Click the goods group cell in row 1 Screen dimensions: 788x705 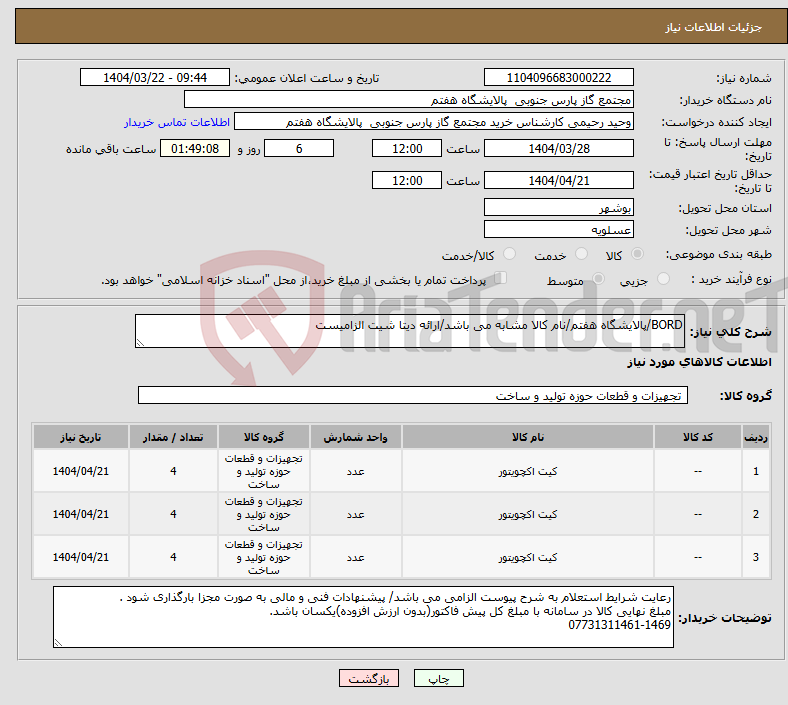pos(264,471)
